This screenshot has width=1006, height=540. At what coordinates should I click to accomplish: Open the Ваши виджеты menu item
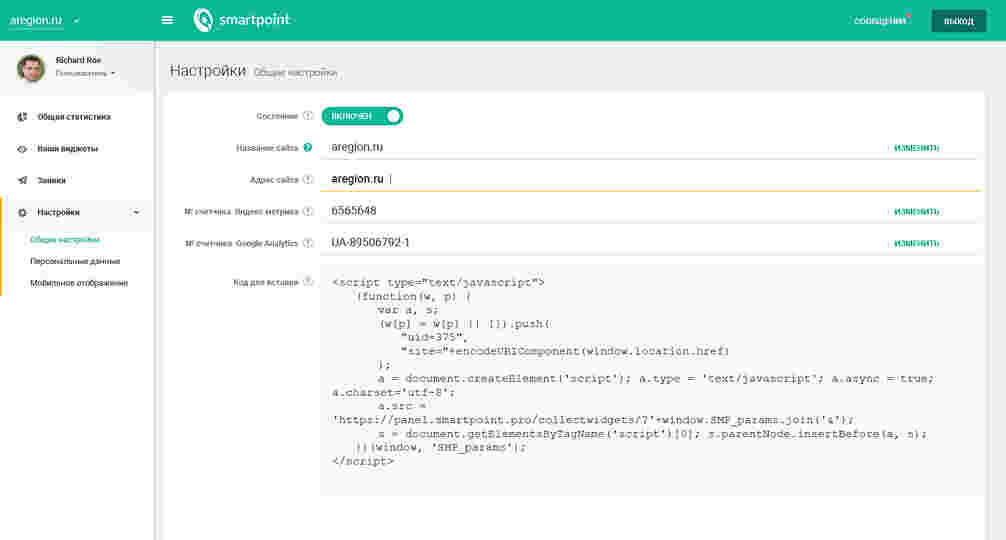coord(67,149)
